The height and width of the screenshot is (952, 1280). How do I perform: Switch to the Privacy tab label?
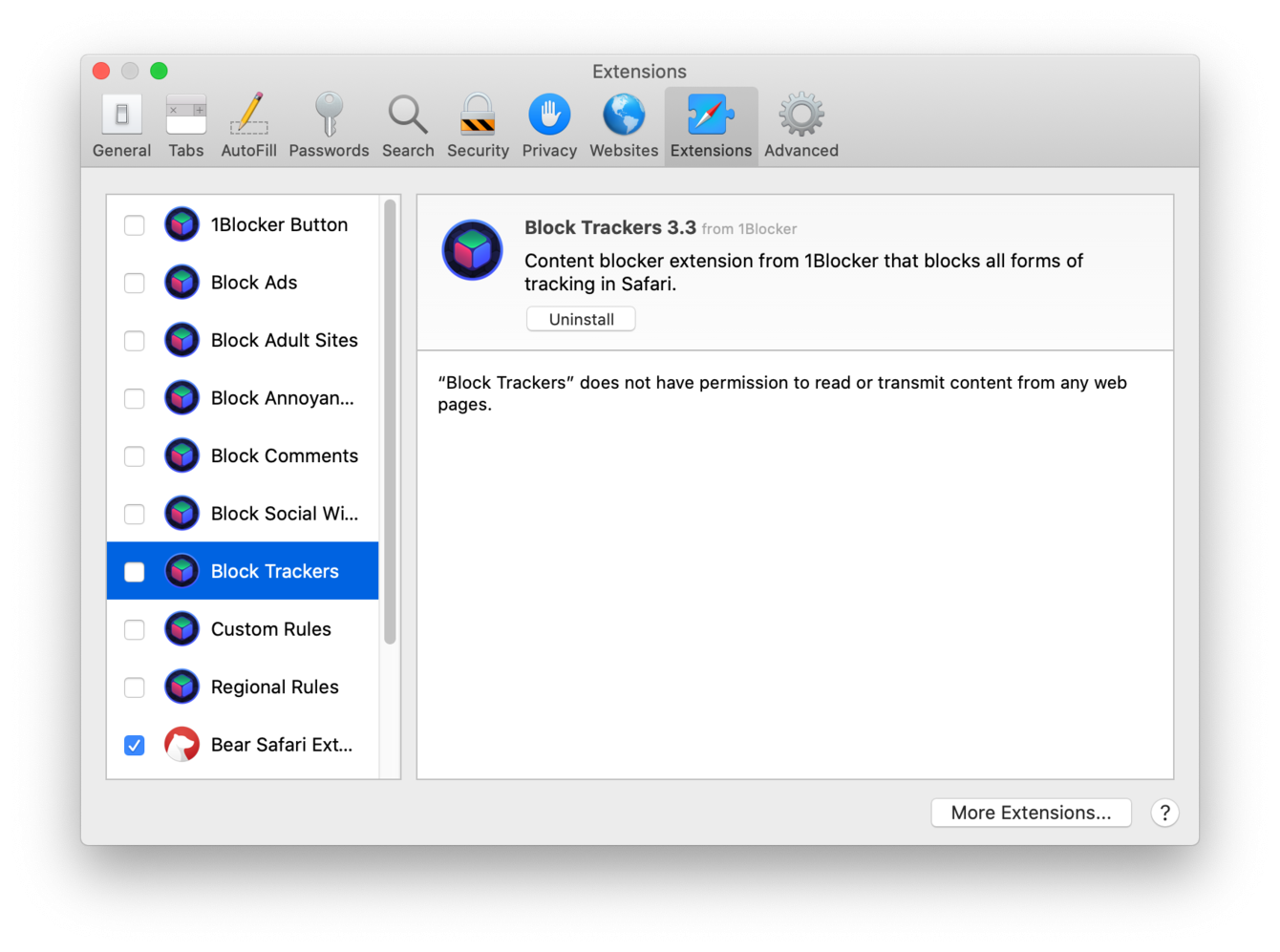[549, 151]
